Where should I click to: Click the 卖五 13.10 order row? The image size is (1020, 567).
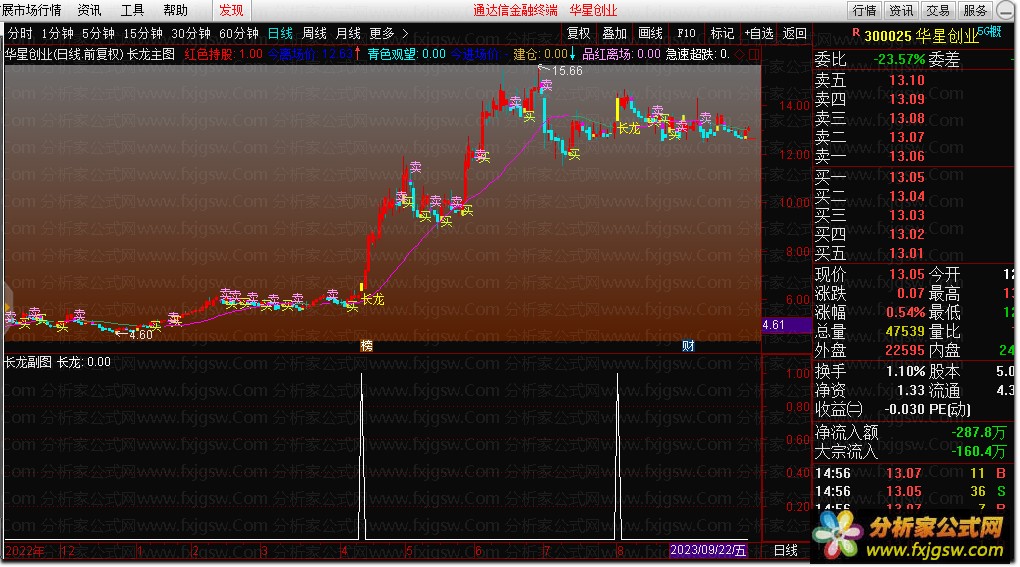(914, 80)
